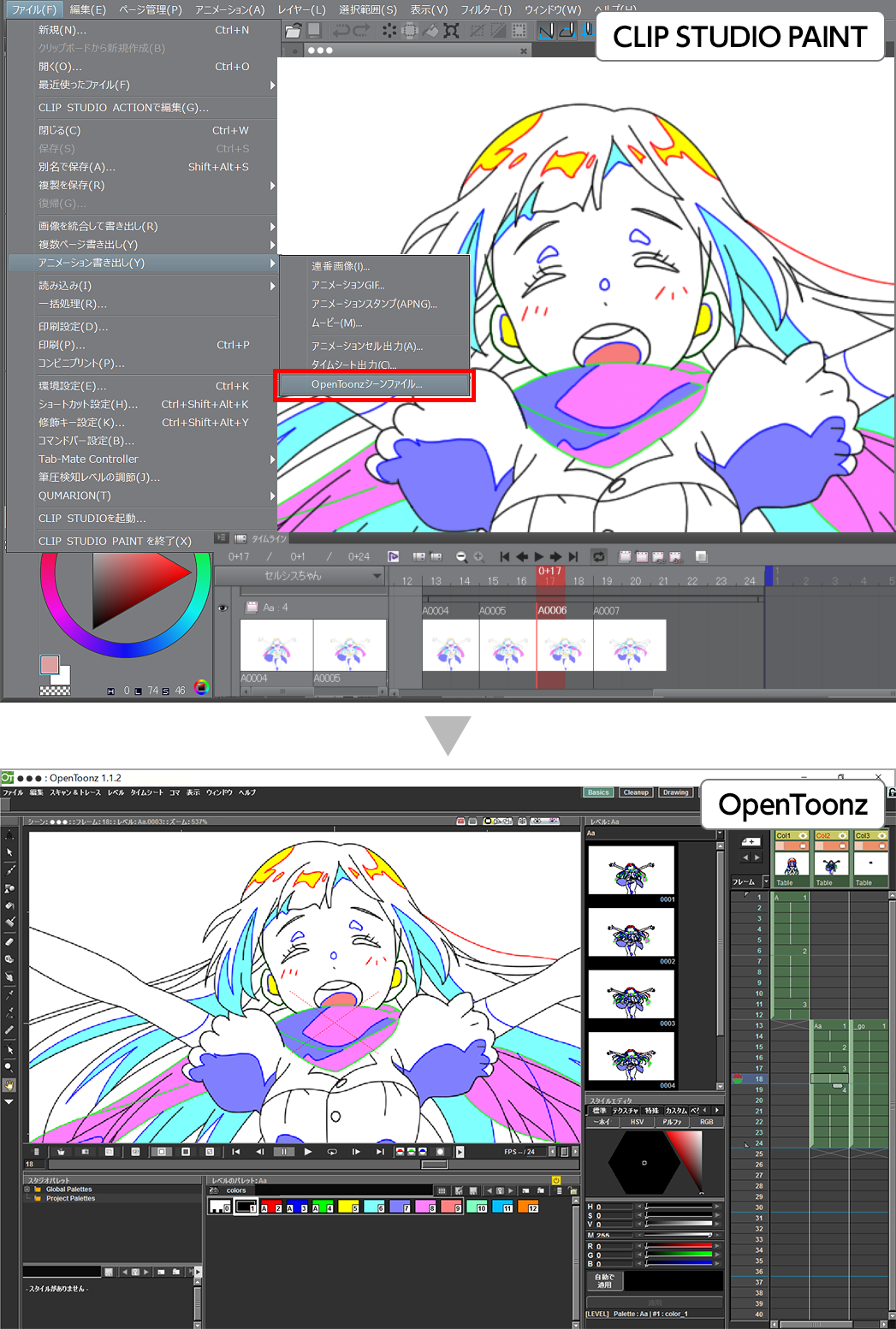This screenshot has height=1329, width=896.
Task: Switch to the Cleanup room in OpenToonz
Action: pos(636,792)
